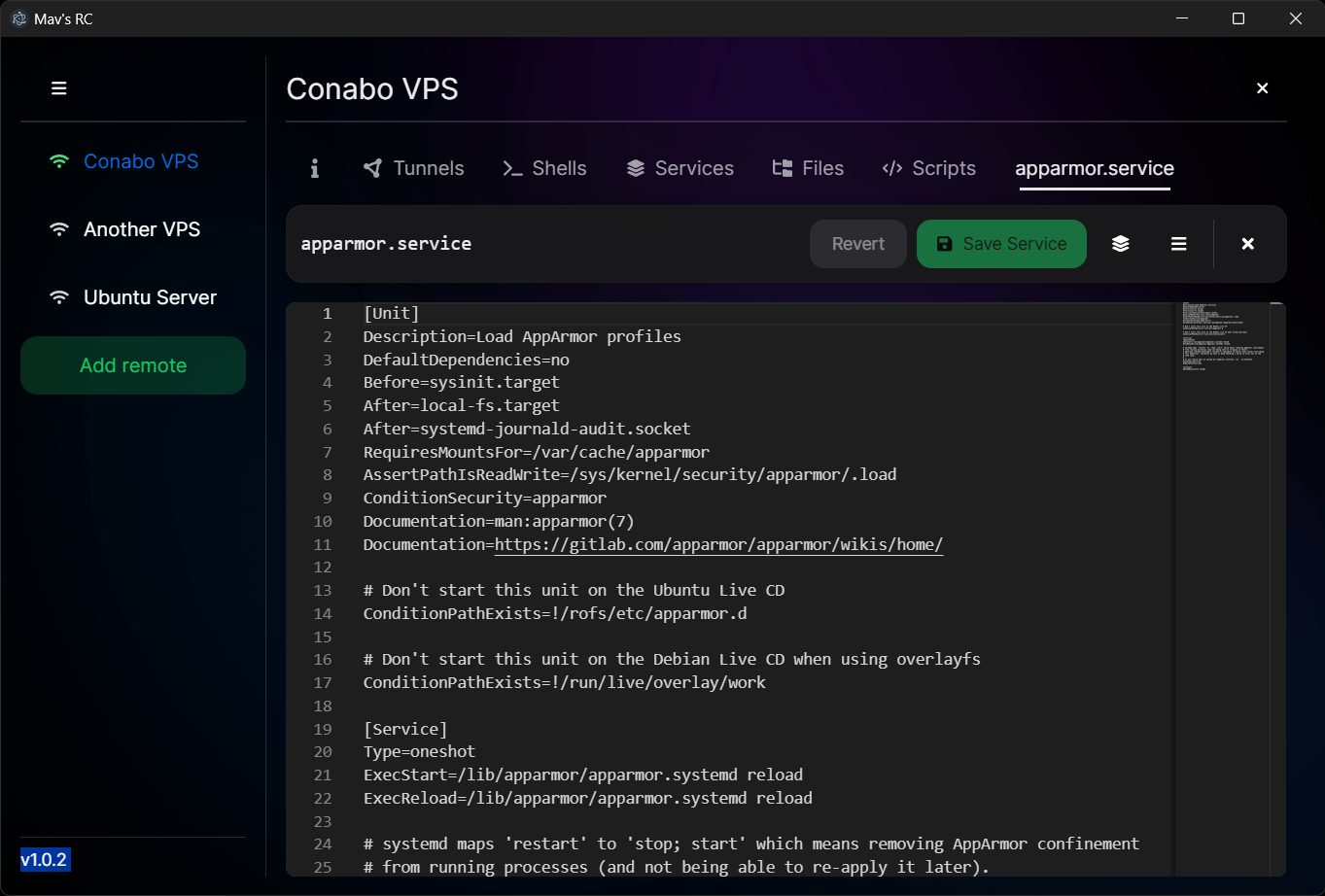The width and height of the screenshot is (1325, 896).
Task: Click the After=local-fs.target line
Action: click(462, 405)
